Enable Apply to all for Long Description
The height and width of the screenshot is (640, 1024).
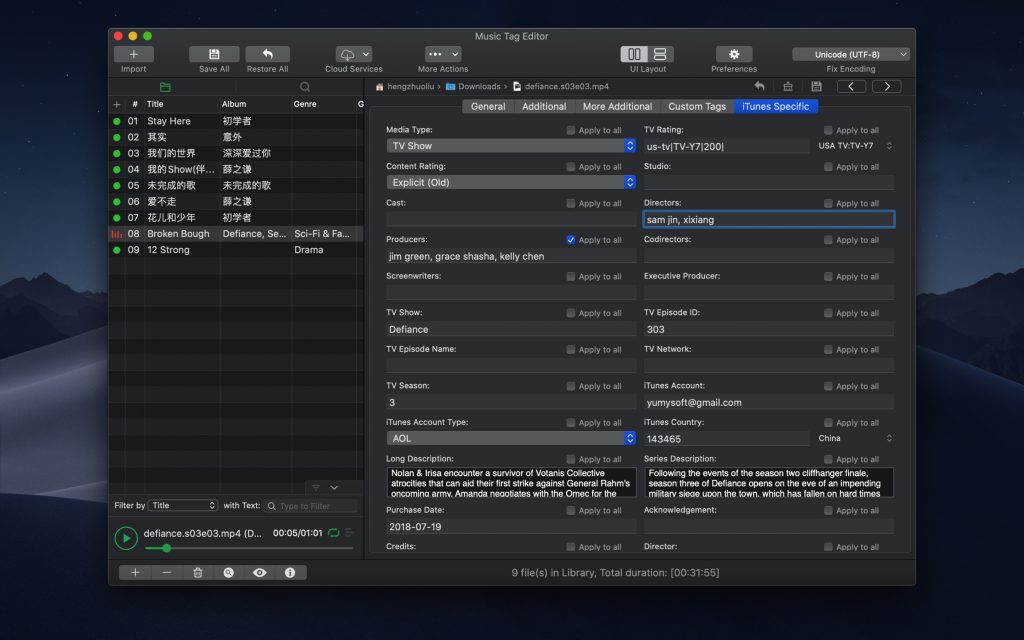pyautogui.click(x=571, y=460)
